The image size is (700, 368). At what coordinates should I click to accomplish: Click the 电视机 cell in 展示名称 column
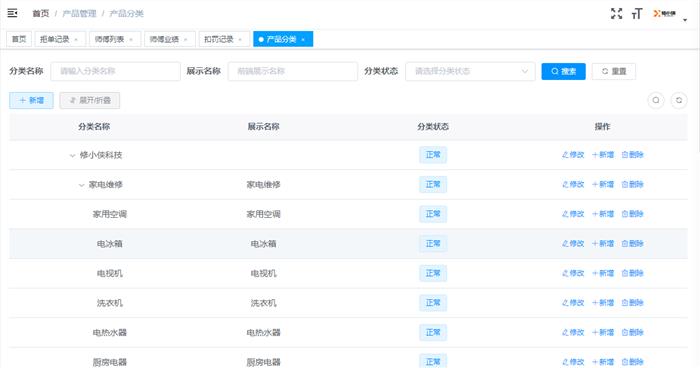pos(263,273)
